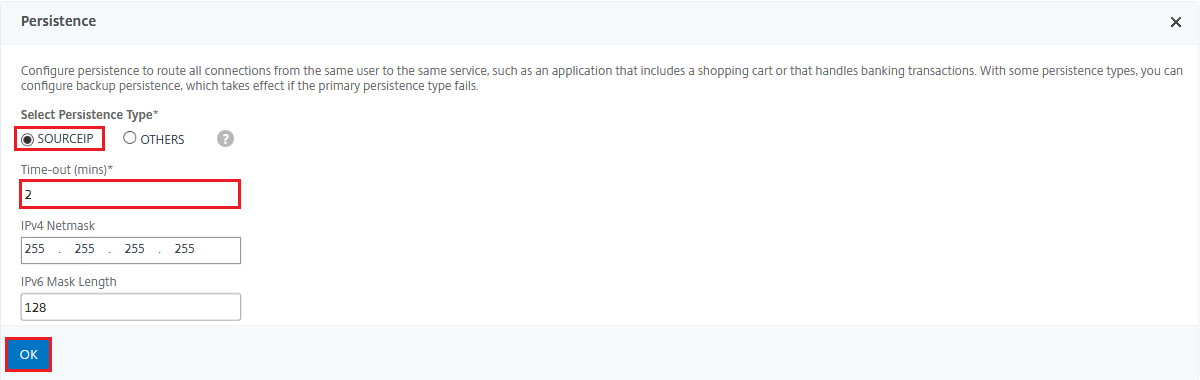Click the Select Persistence Type label
Viewport: 1200px width, 380px height.
pyautogui.click(x=89, y=115)
